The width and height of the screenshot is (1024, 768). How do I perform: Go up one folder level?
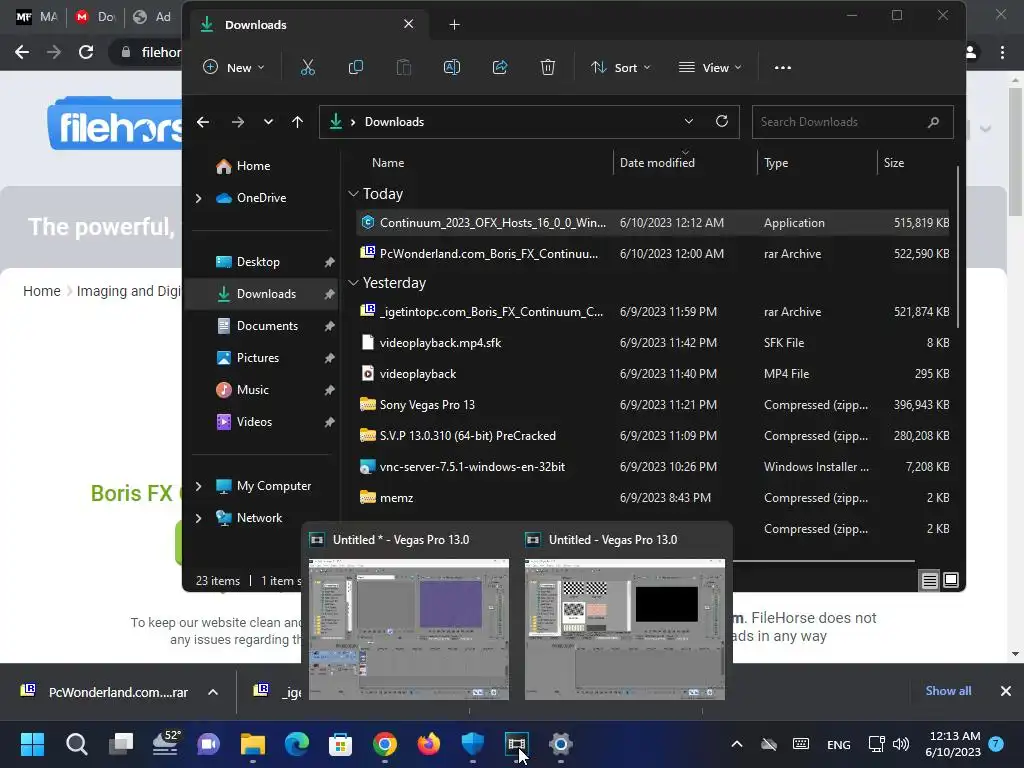(x=297, y=122)
